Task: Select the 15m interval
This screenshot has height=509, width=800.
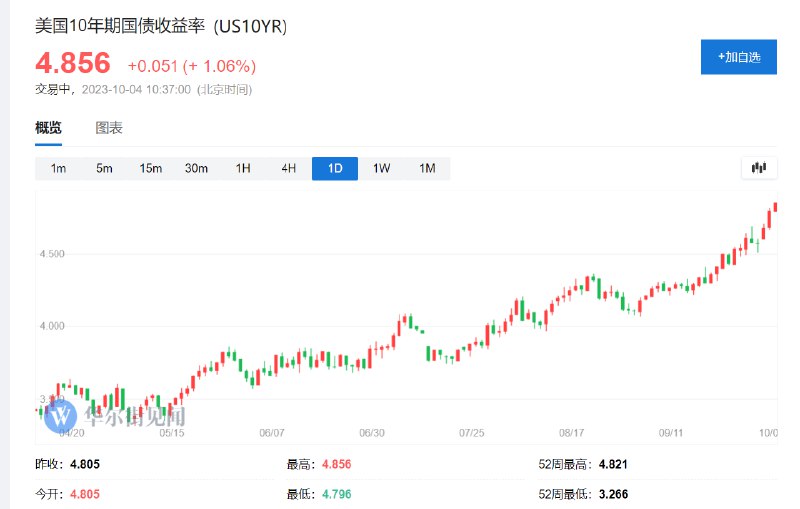Action: click(x=151, y=168)
